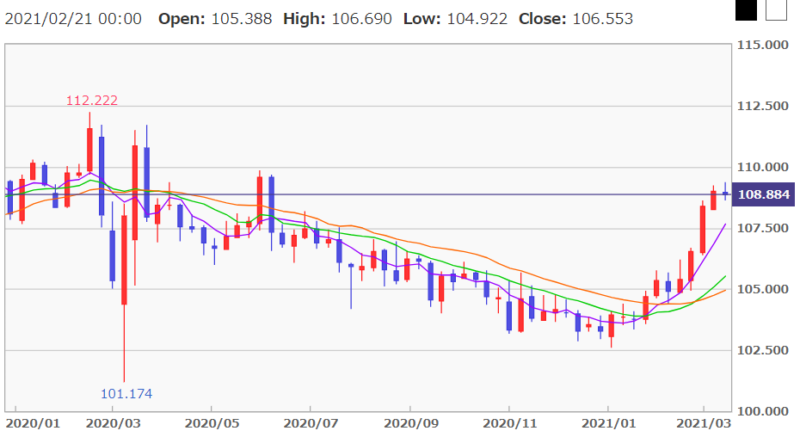Click the 2021/01 date axis label

click(x=609, y=424)
